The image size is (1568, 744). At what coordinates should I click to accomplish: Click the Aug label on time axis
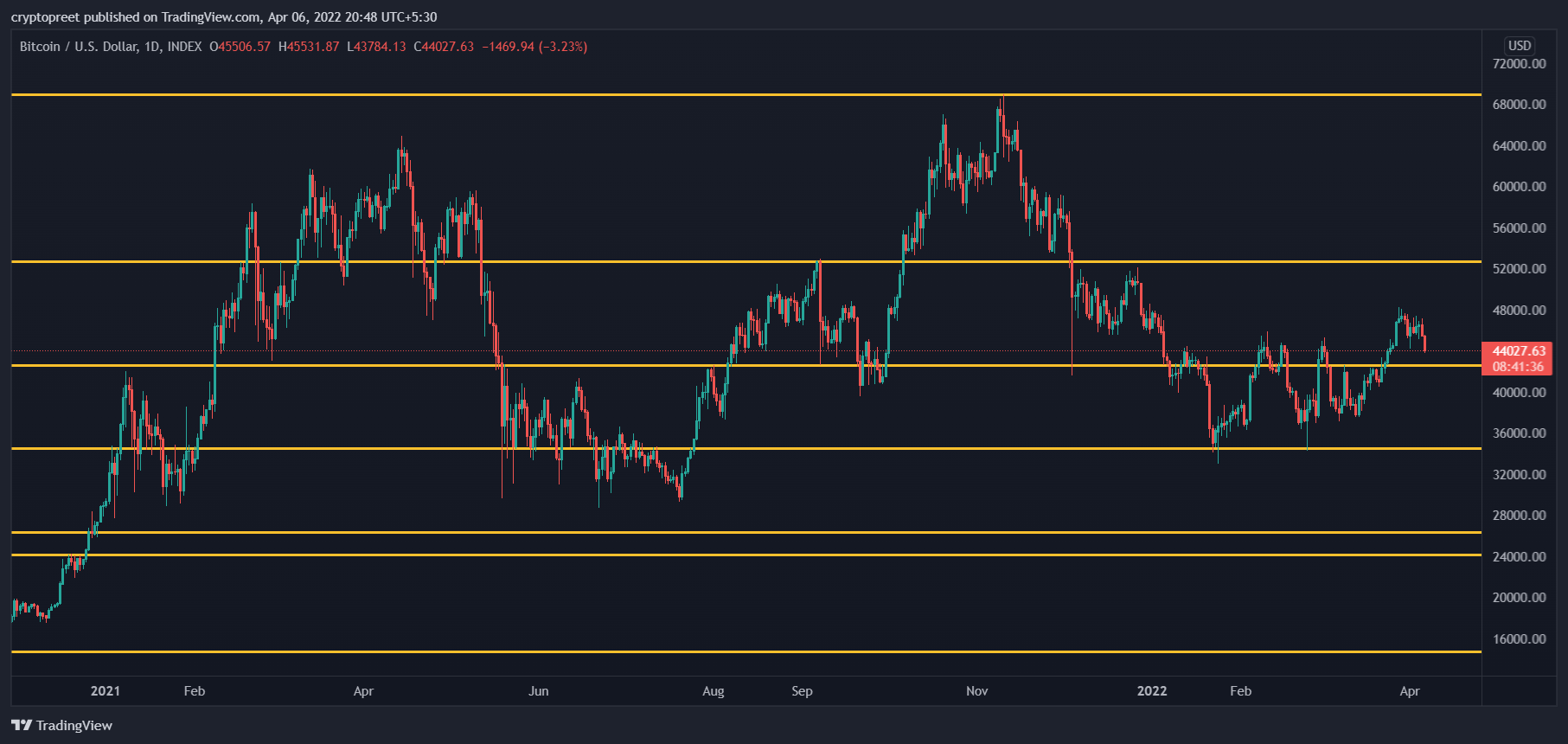[714, 691]
